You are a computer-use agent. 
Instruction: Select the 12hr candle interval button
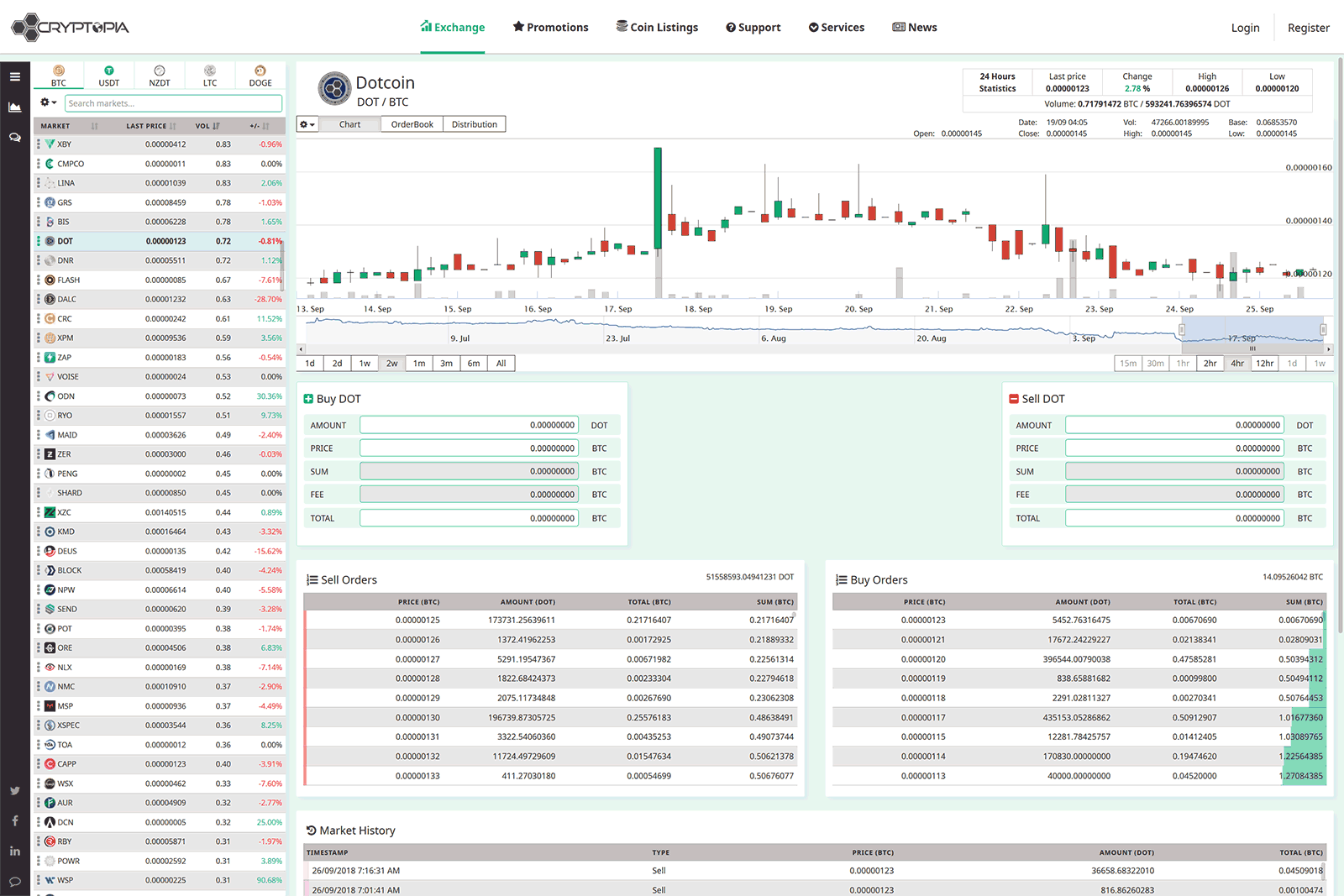pos(1264,364)
